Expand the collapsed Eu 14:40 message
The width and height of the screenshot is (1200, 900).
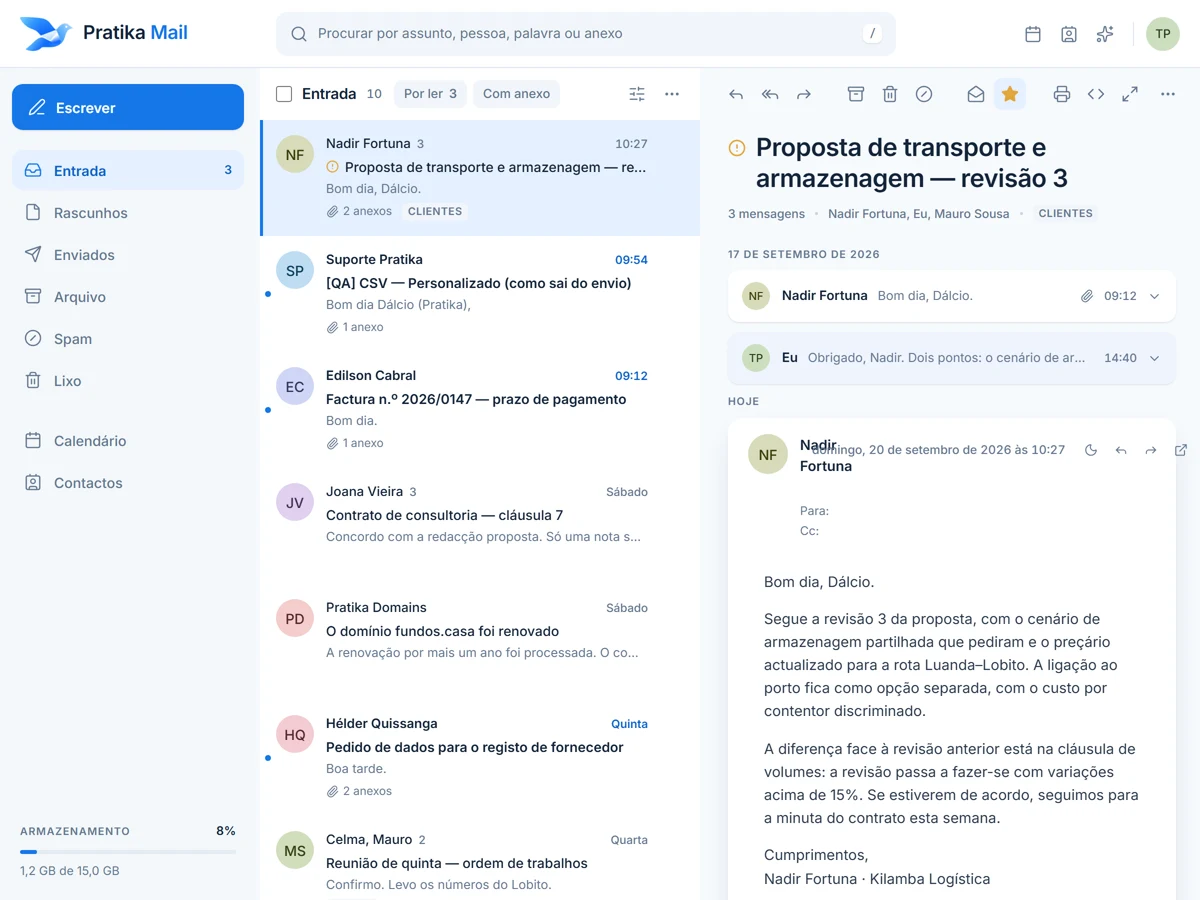coord(952,358)
